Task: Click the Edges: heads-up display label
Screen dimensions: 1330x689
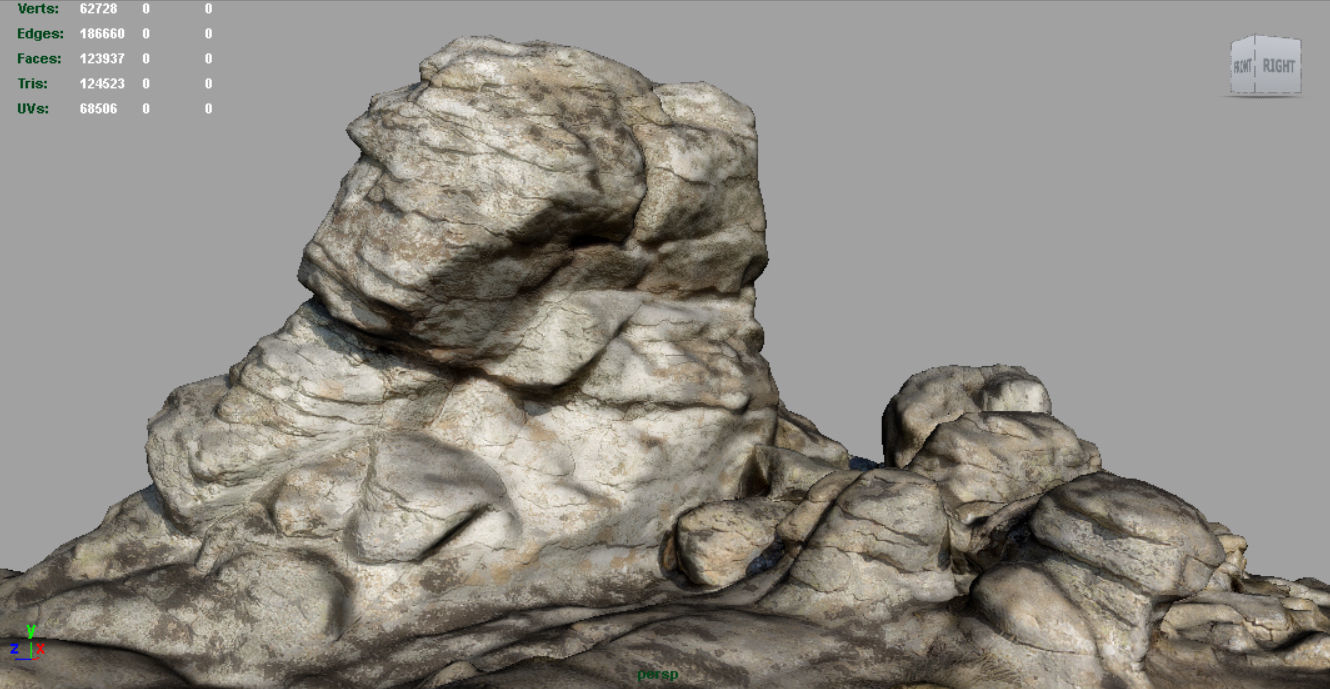Action: pyautogui.click(x=39, y=34)
